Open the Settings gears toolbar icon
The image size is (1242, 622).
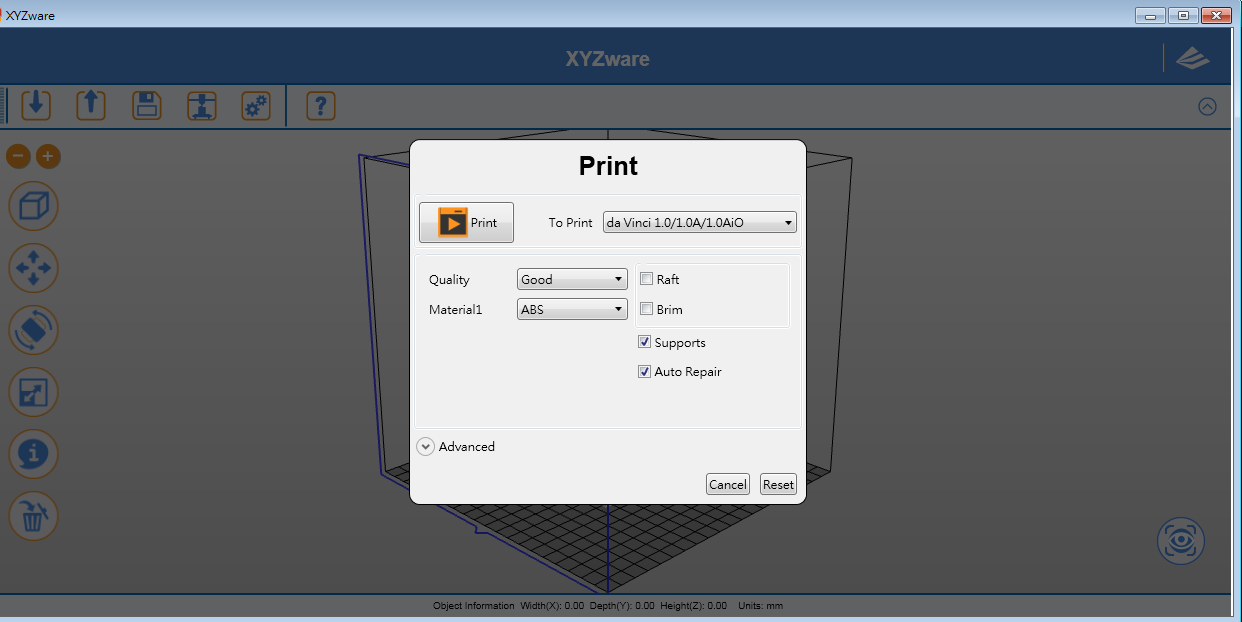256,105
